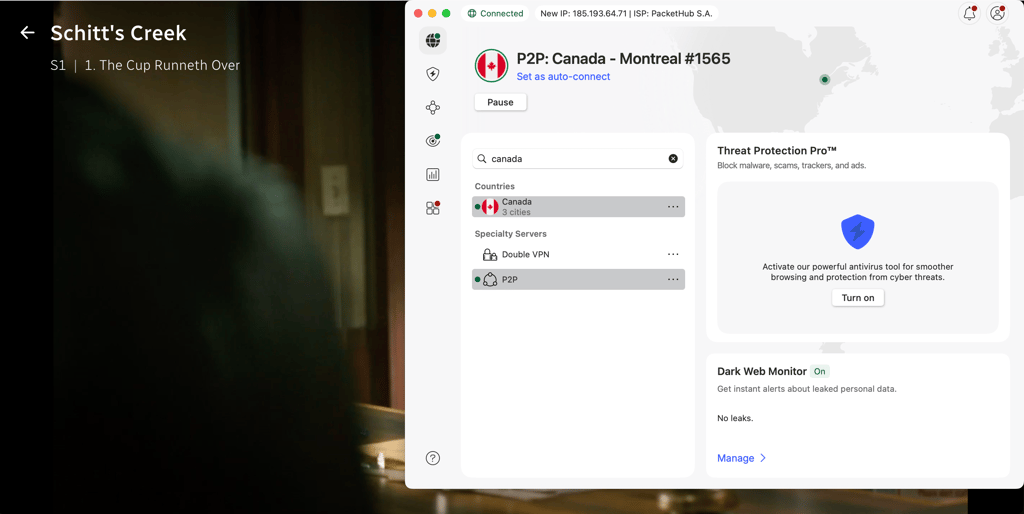
Task: Click the Canada flag in server list
Action: [490, 207]
